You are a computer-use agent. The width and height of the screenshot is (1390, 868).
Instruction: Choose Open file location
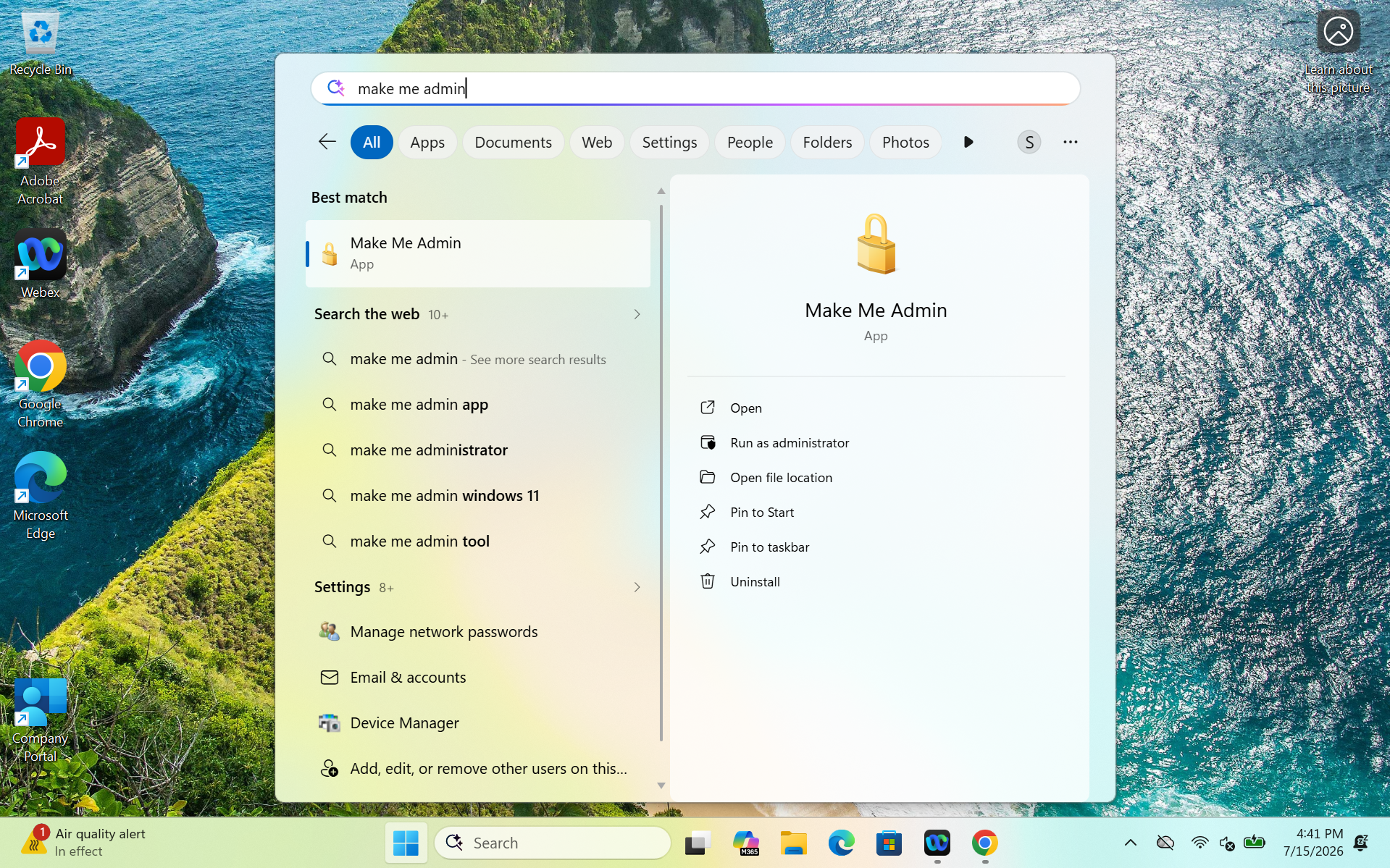click(876, 478)
